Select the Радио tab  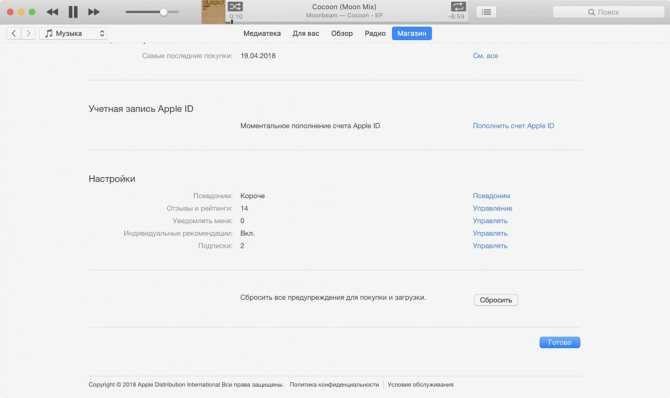tap(375, 33)
